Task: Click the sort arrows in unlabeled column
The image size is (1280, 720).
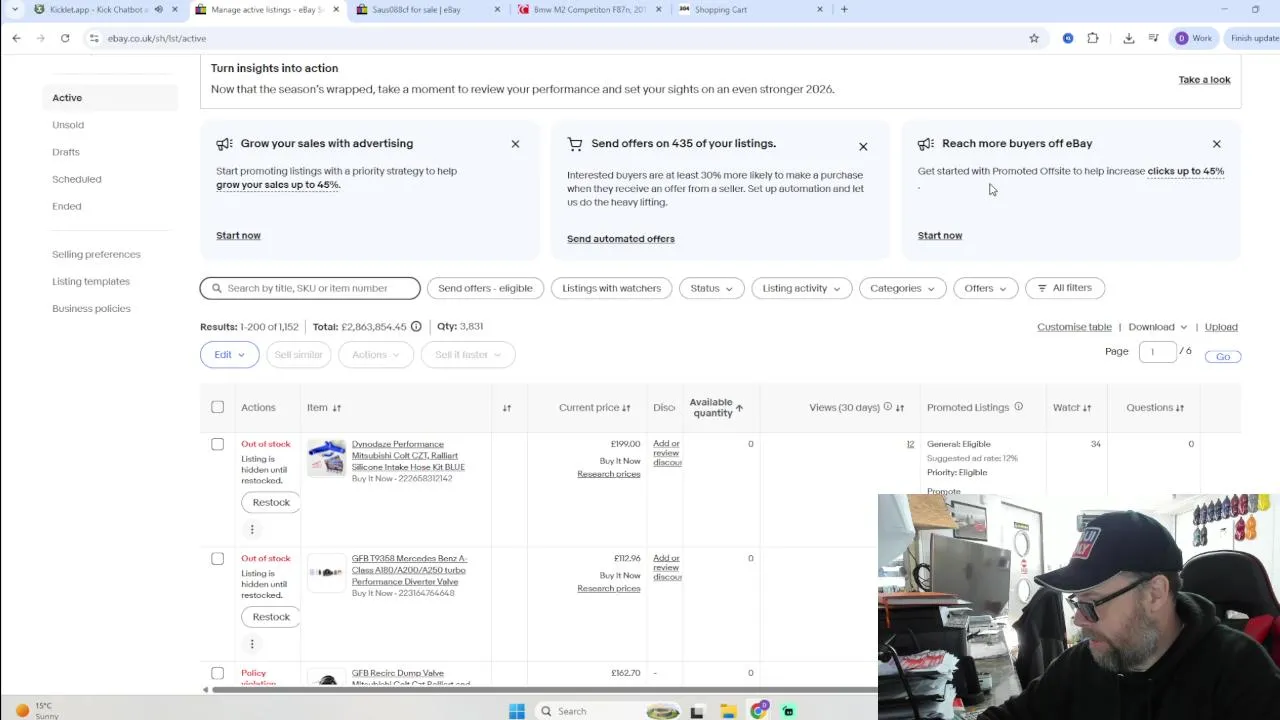Action: point(506,408)
